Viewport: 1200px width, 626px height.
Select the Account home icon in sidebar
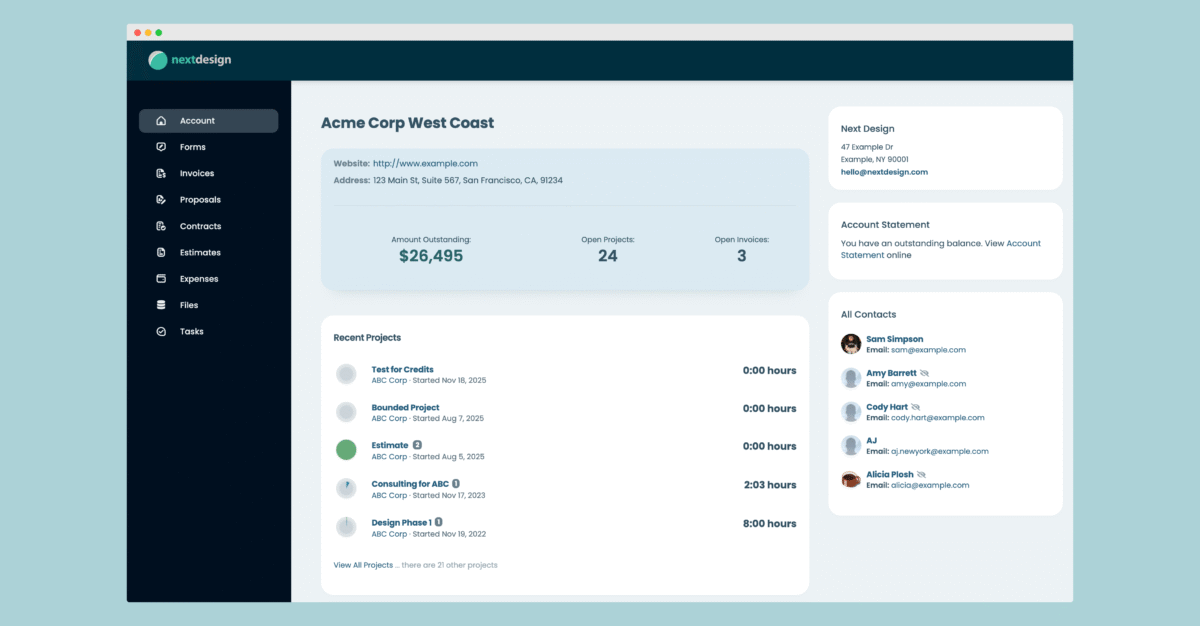pyautogui.click(x=160, y=120)
